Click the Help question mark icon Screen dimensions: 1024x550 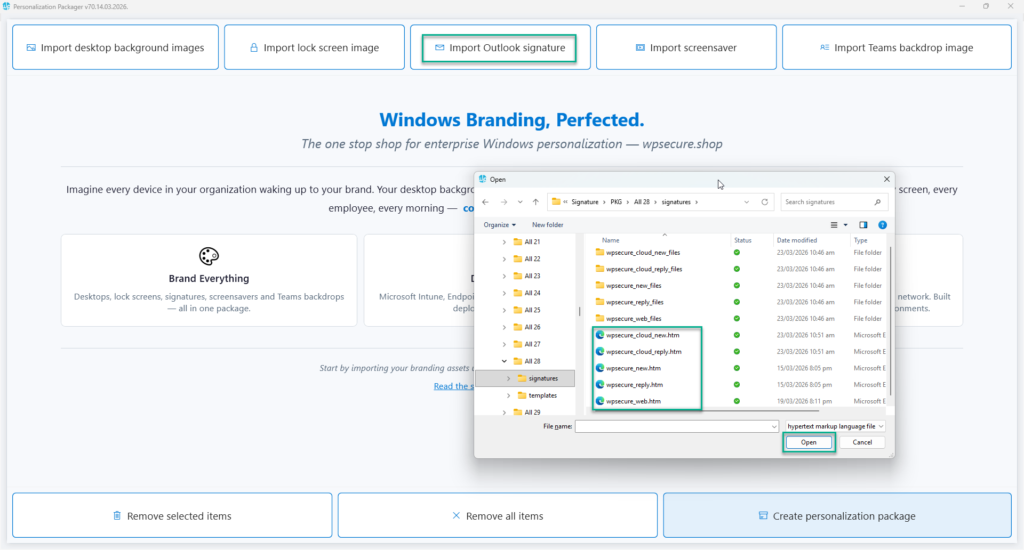pos(882,225)
